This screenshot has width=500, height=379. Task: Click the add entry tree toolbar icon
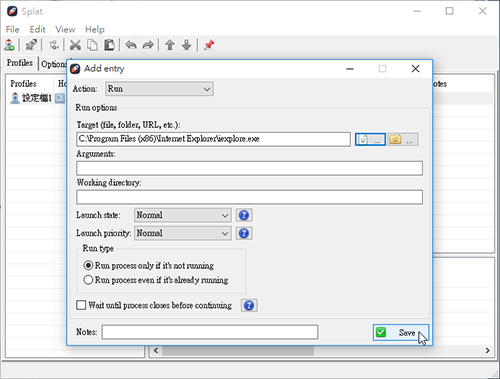click(x=54, y=45)
